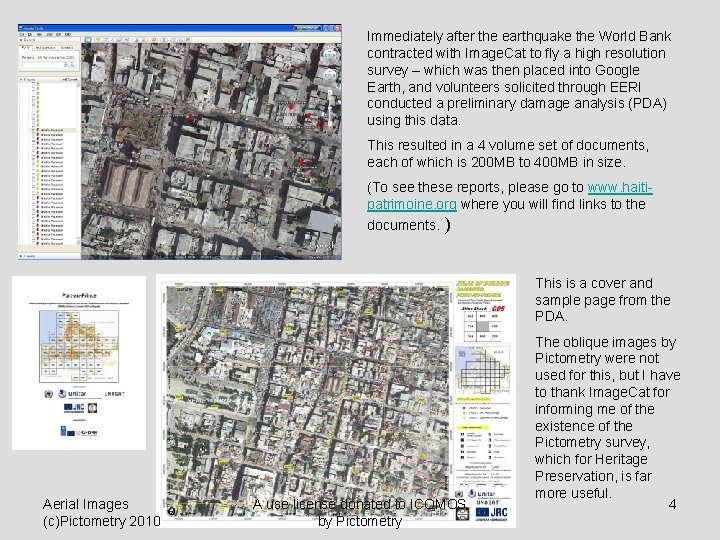Select the highlighted placemark row in Places
Screen dimensions: 720x540
click(x=53, y=130)
